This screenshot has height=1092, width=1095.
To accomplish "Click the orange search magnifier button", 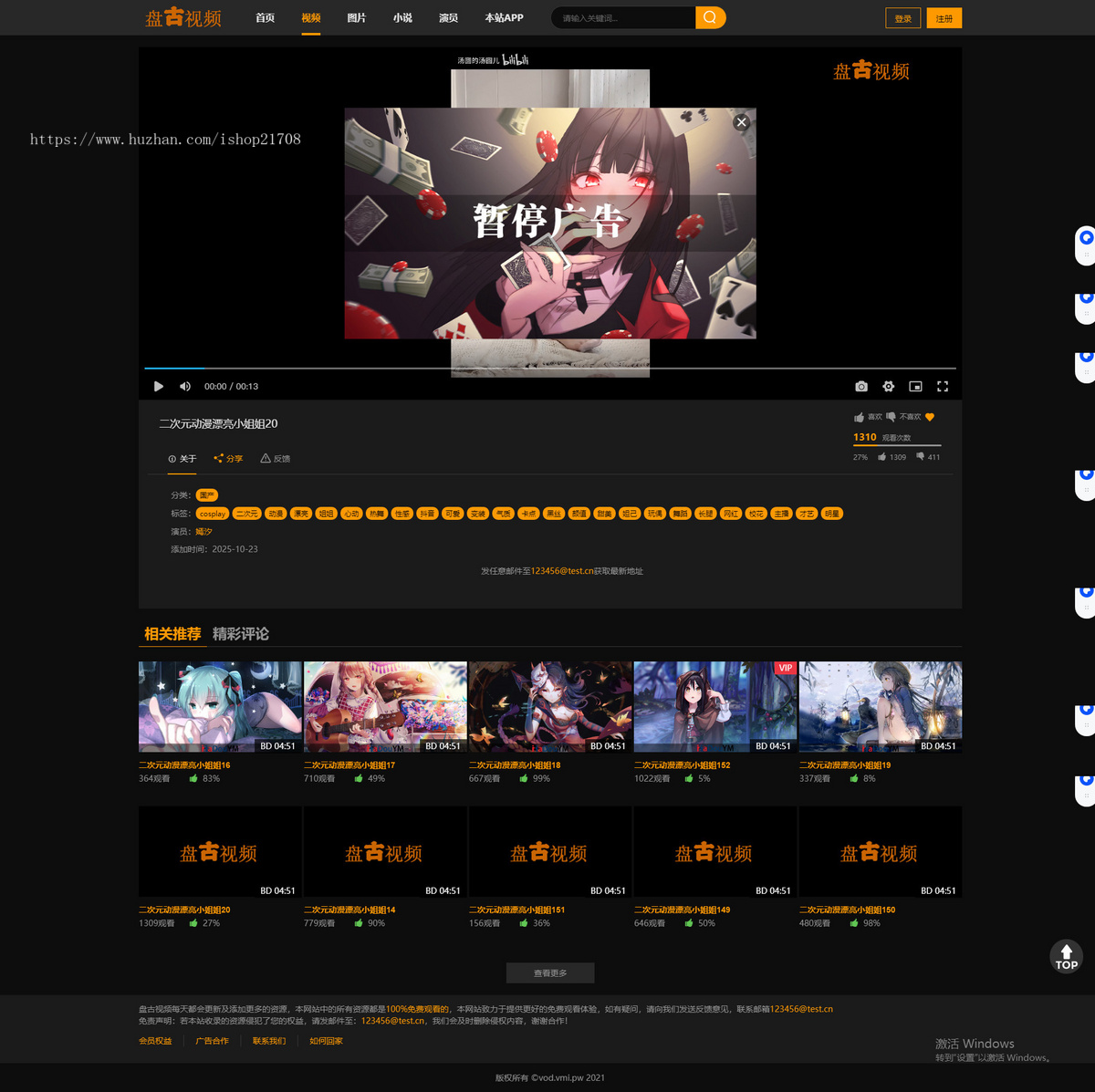I will 710,17.
